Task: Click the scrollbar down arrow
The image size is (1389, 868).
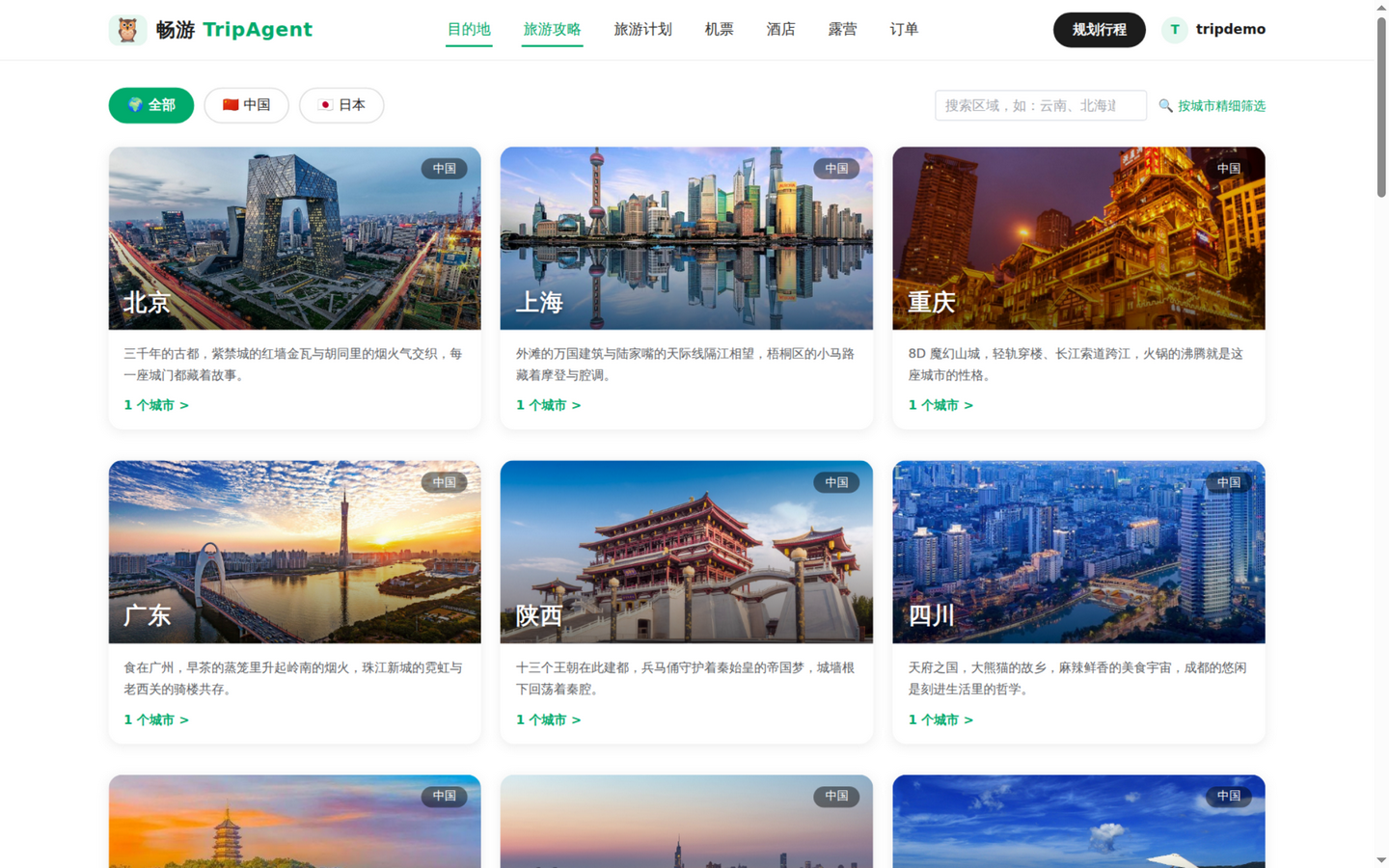Action: point(1381,859)
